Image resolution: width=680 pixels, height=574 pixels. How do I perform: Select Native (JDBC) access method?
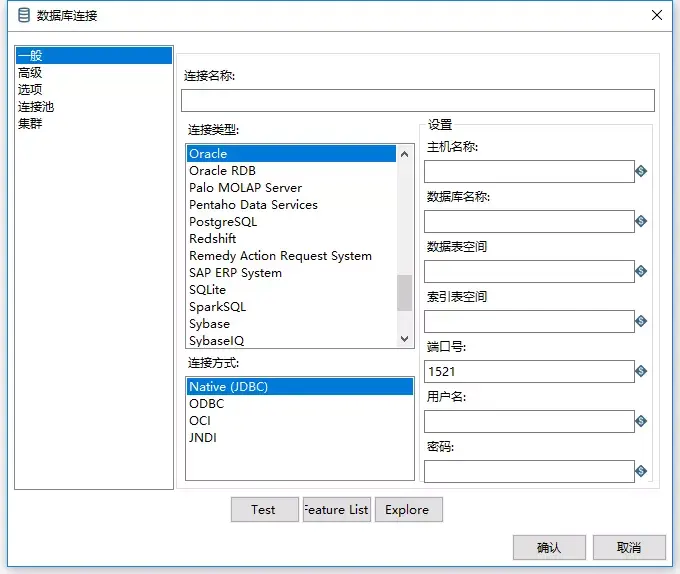pyautogui.click(x=300, y=386)
